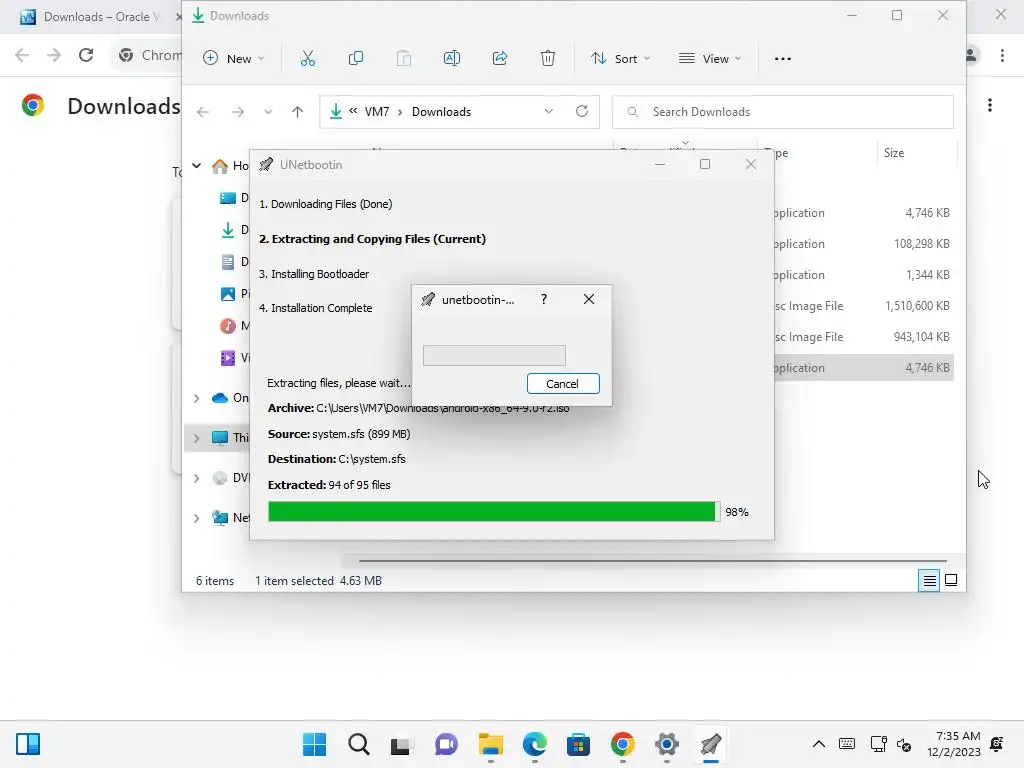Select the file row sized 943,104 KB

coord(861,337)
